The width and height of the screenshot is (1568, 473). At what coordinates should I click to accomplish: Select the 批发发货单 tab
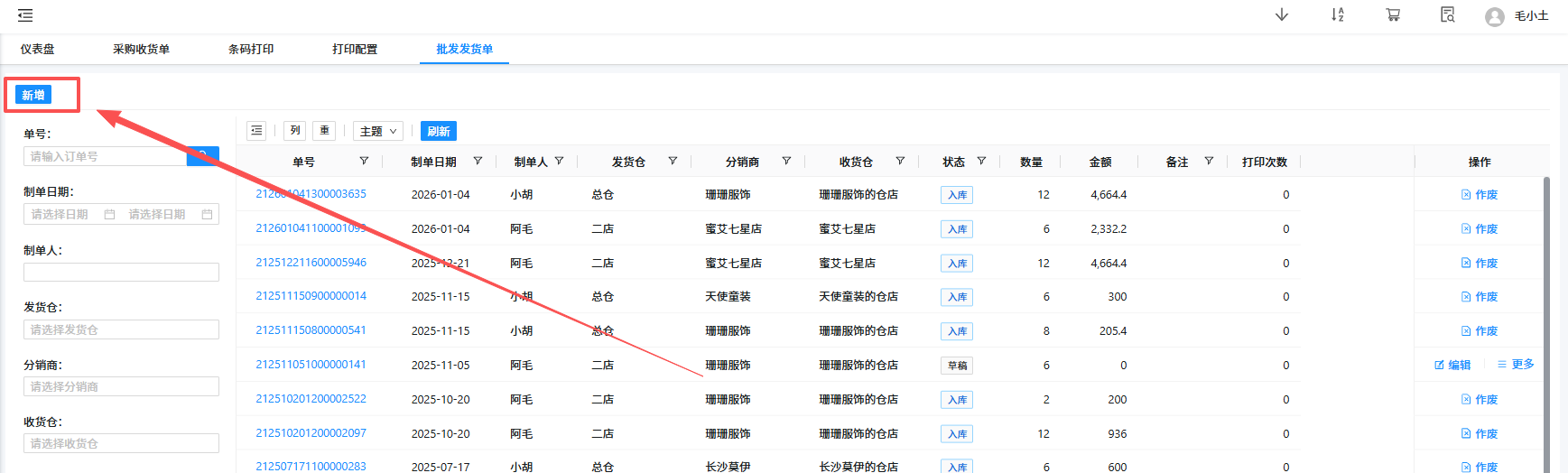click(464, 49)
